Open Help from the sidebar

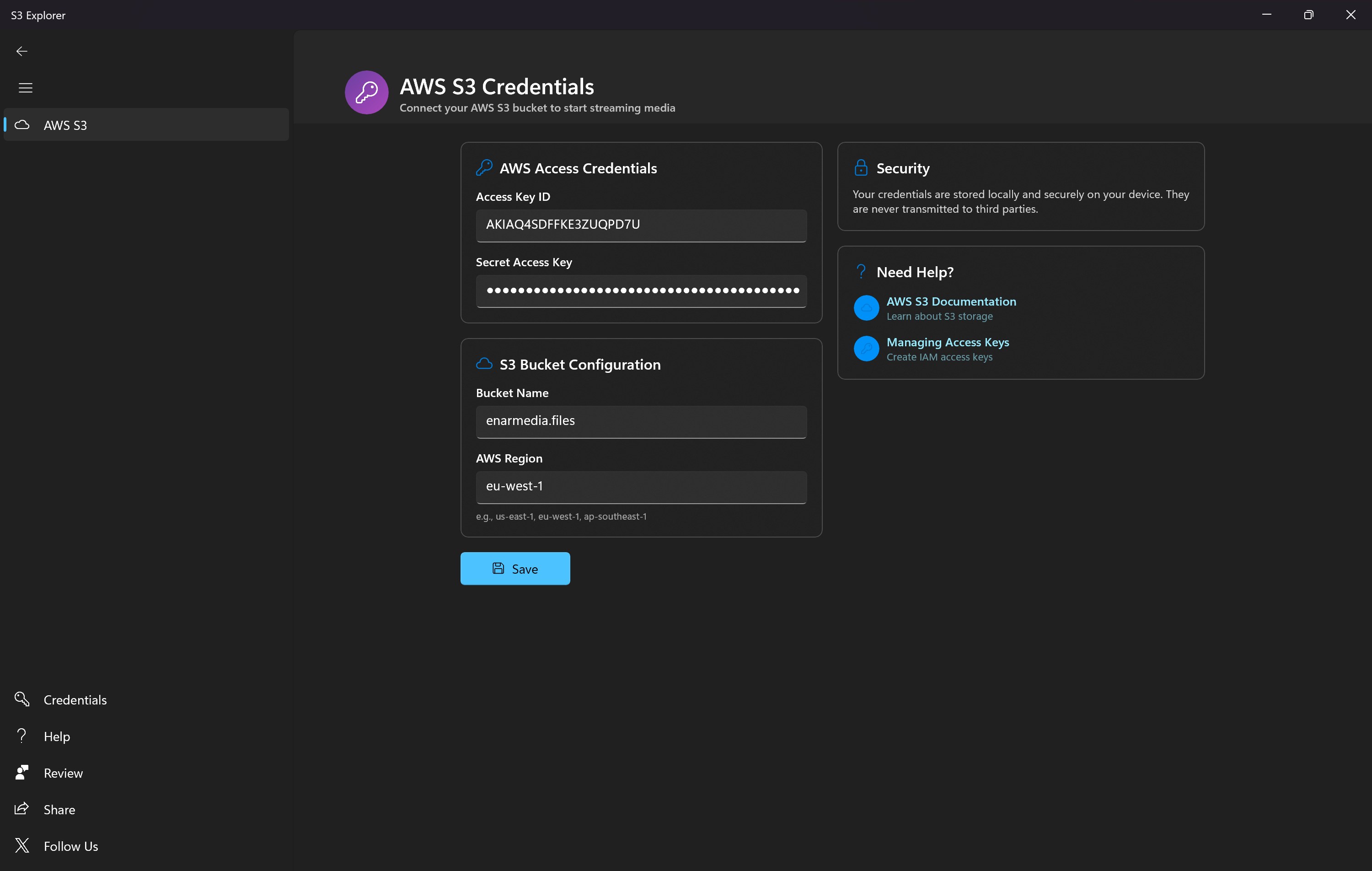click(146, 736)
